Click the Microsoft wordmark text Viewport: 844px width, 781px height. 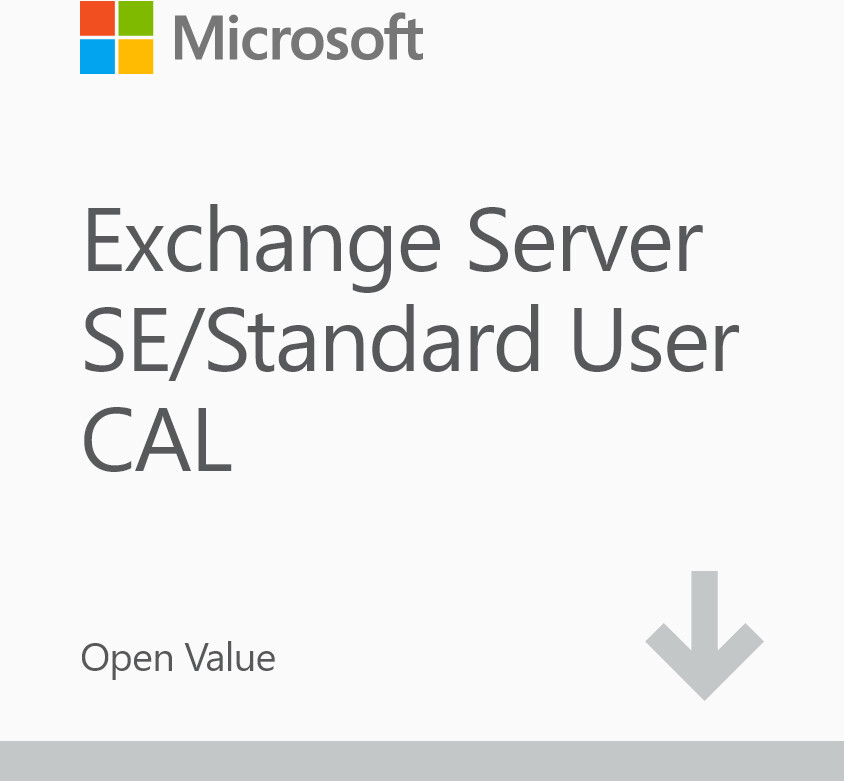click(x=298, y=38)
